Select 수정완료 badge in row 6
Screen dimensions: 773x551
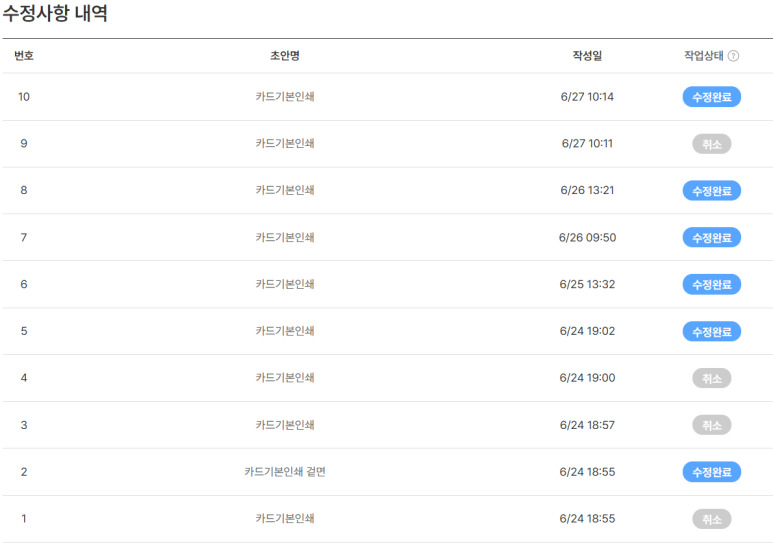711,284
